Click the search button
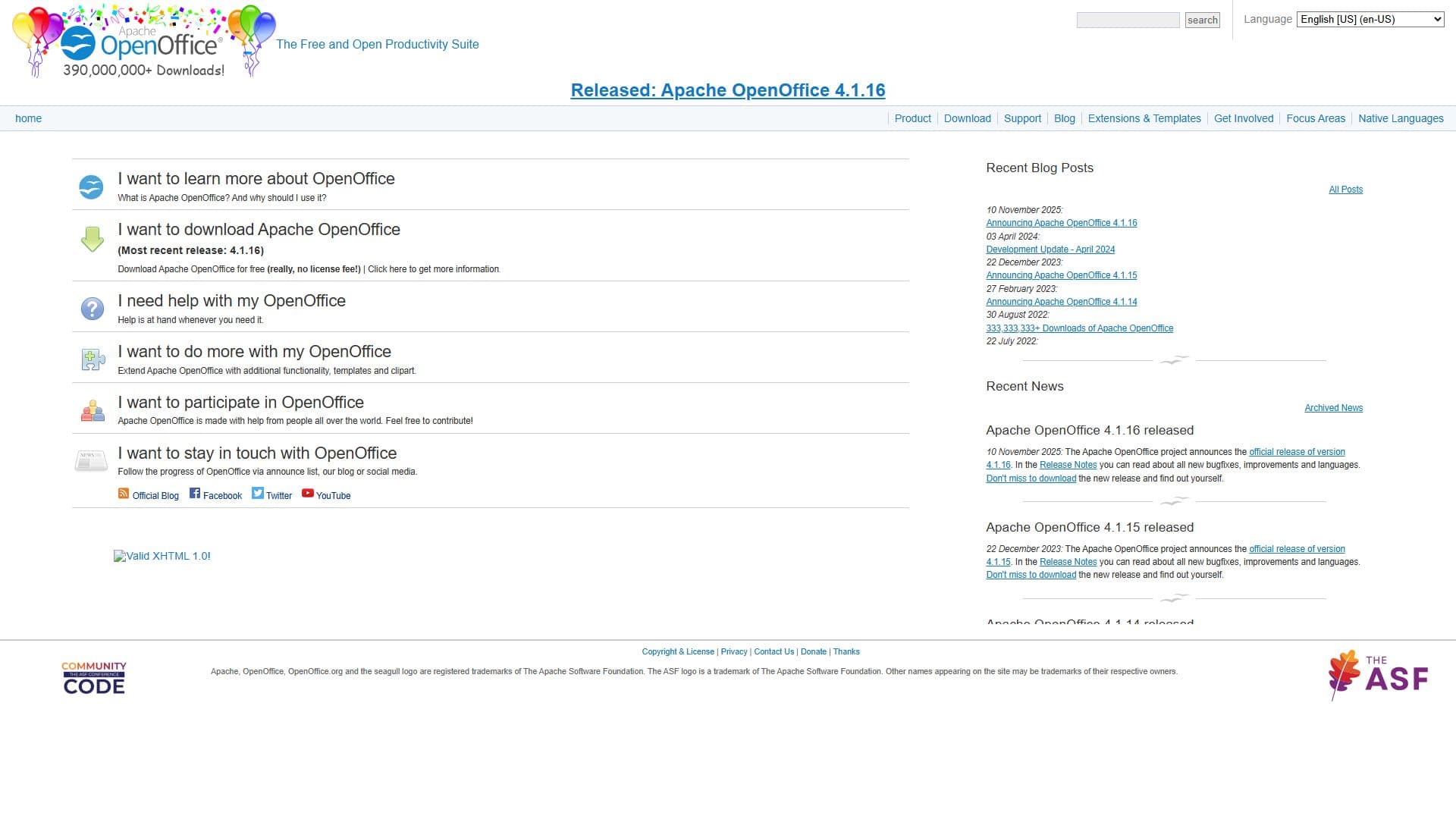 coord(1203,20)
